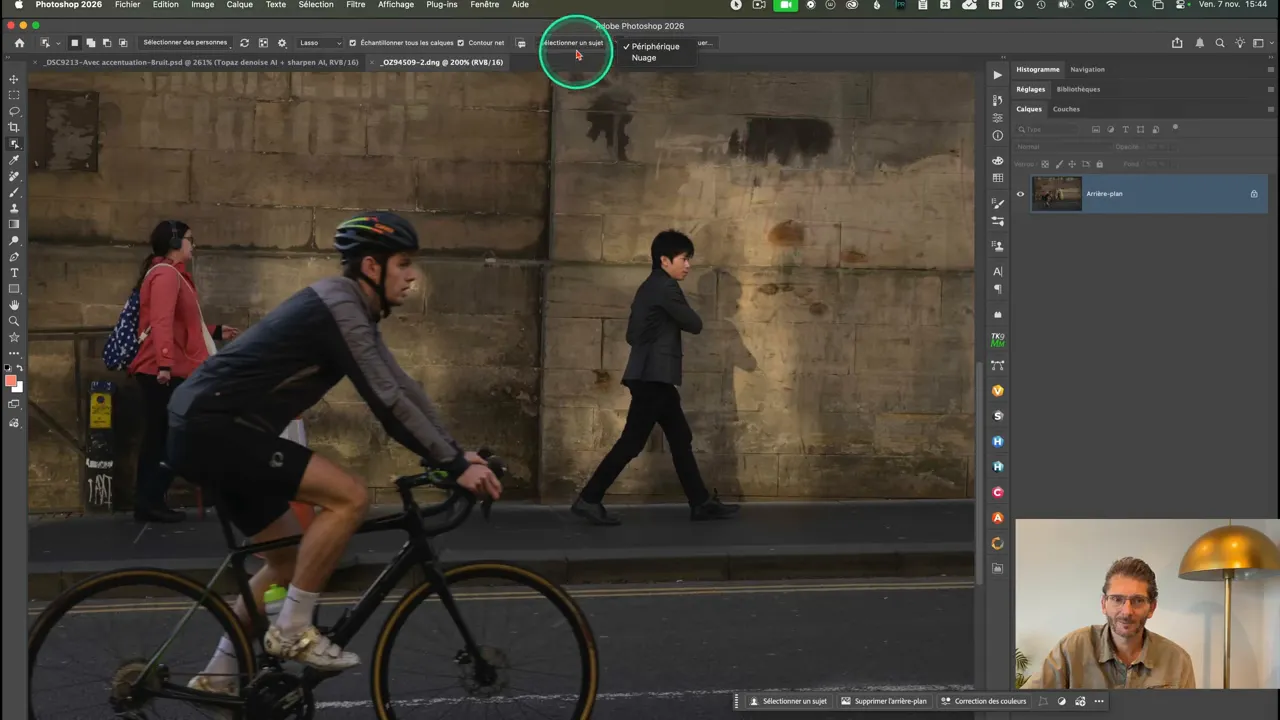
Task: Switch to the Couches tab
Action: pos(1066,109)
